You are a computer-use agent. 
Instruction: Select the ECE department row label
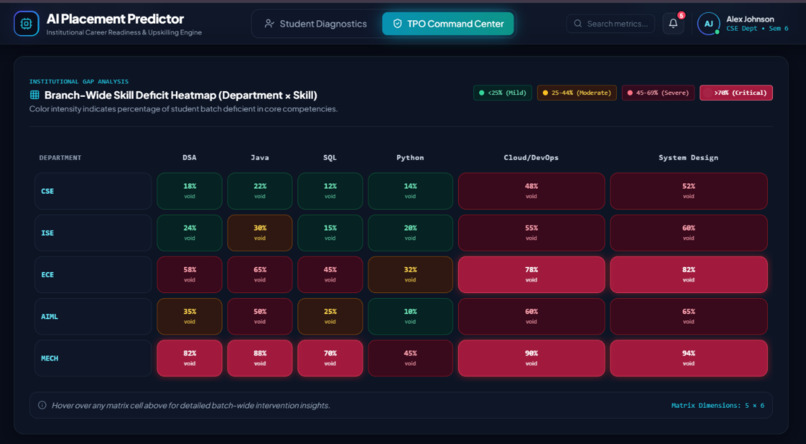(93, 274)
